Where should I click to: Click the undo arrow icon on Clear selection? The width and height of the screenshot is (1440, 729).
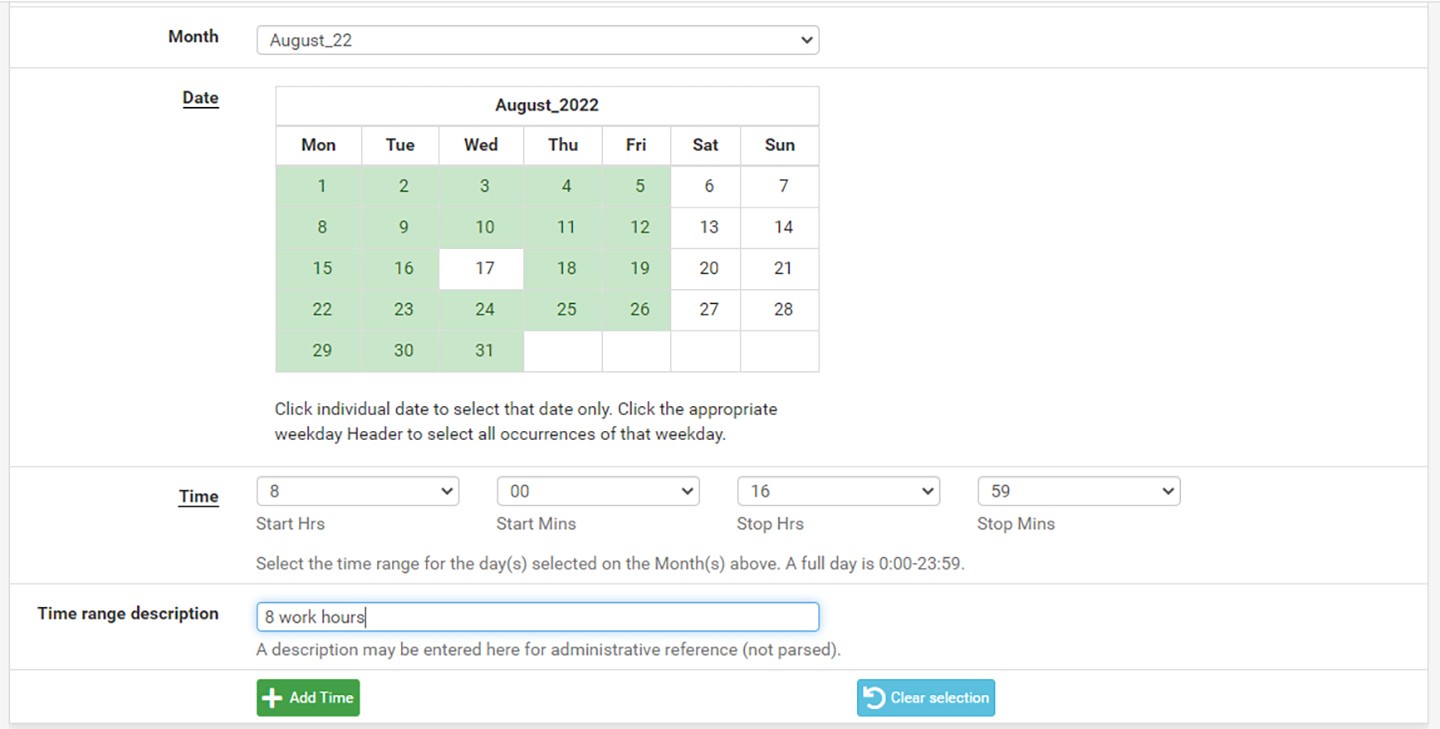point(874,698)
